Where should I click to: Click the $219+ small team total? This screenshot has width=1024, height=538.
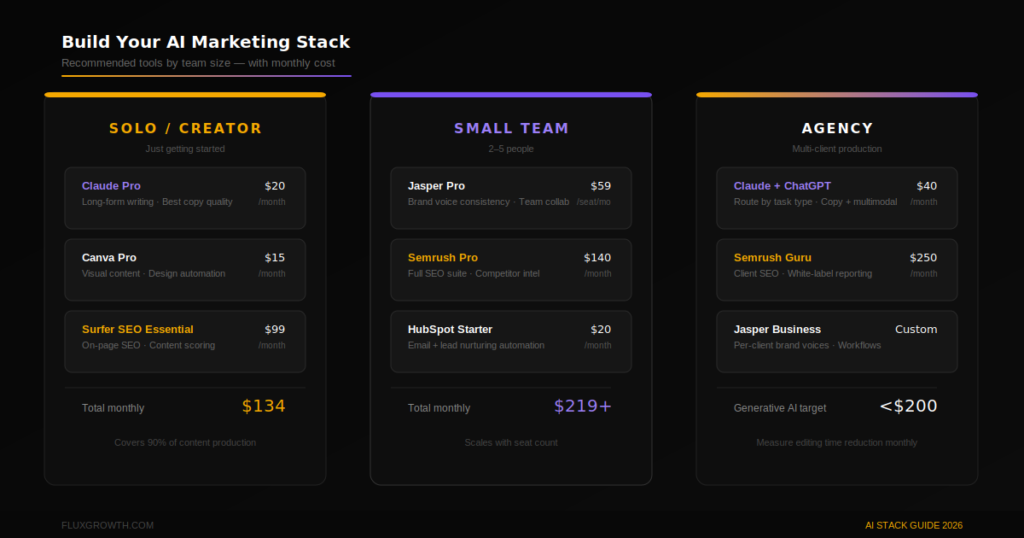click(583, 406)
